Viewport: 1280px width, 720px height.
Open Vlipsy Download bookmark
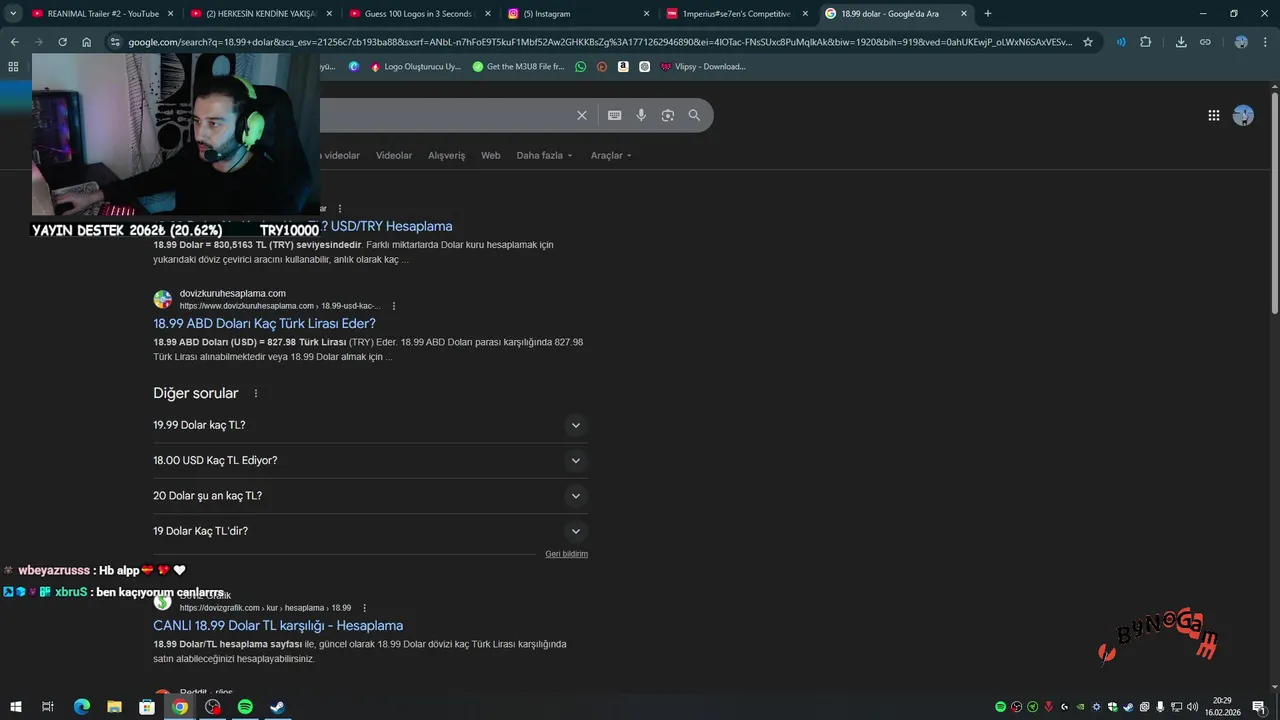coord(703,66)
